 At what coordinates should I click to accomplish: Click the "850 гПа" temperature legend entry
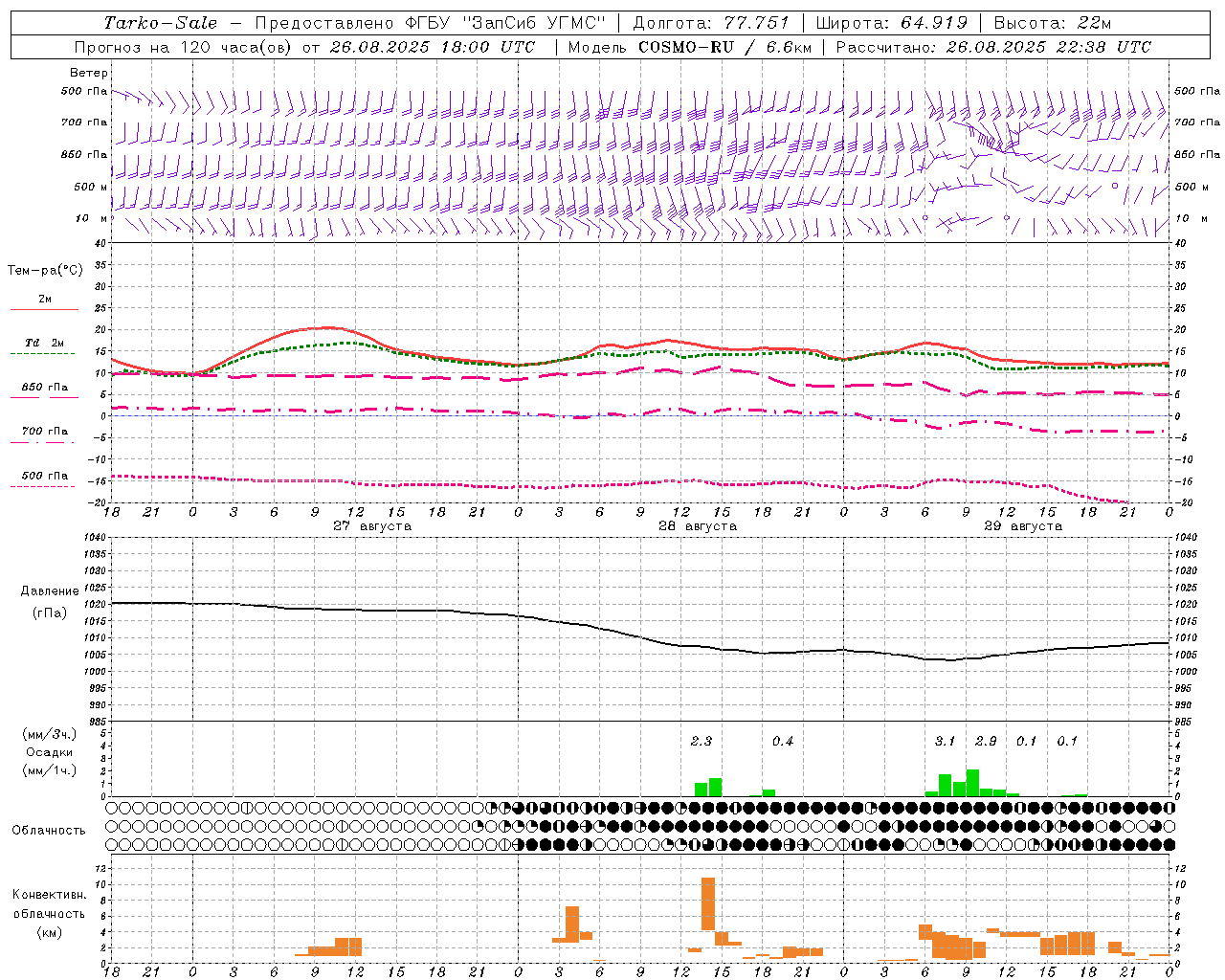[x=44, y=388]
